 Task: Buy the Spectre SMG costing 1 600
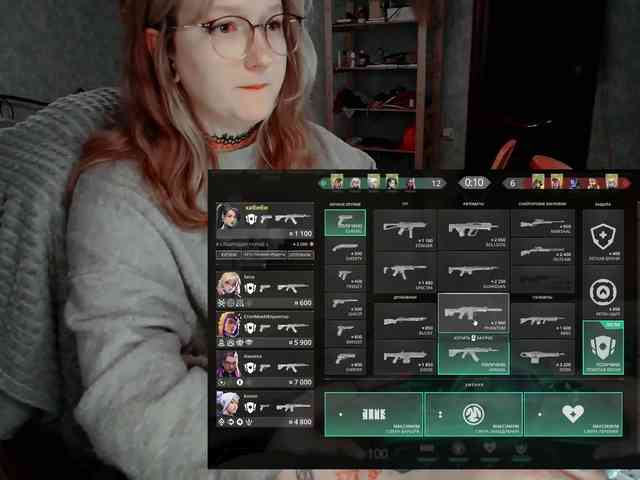click(x=405, y=272)
